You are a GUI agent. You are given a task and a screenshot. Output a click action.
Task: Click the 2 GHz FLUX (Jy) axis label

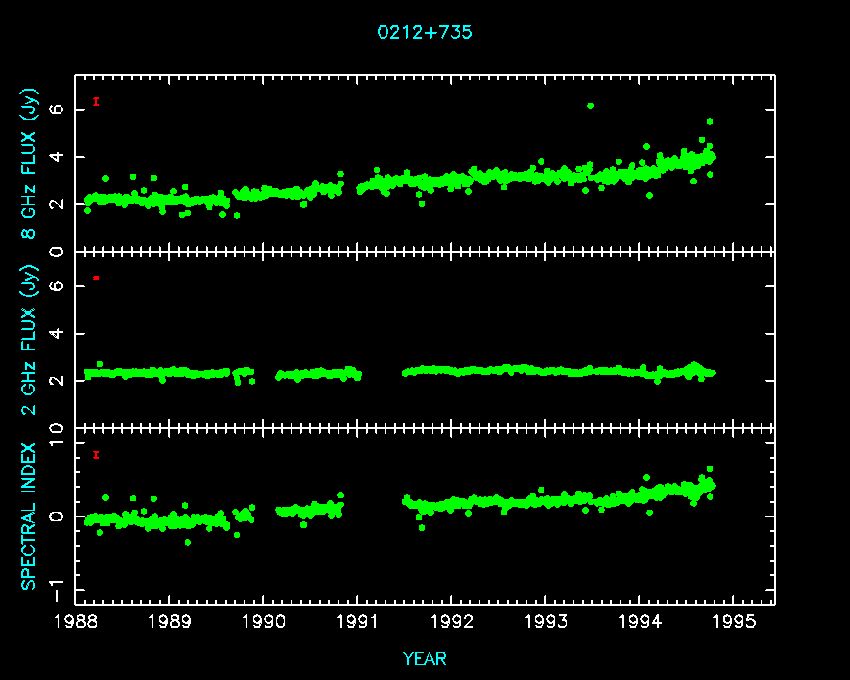pos(29,339)
